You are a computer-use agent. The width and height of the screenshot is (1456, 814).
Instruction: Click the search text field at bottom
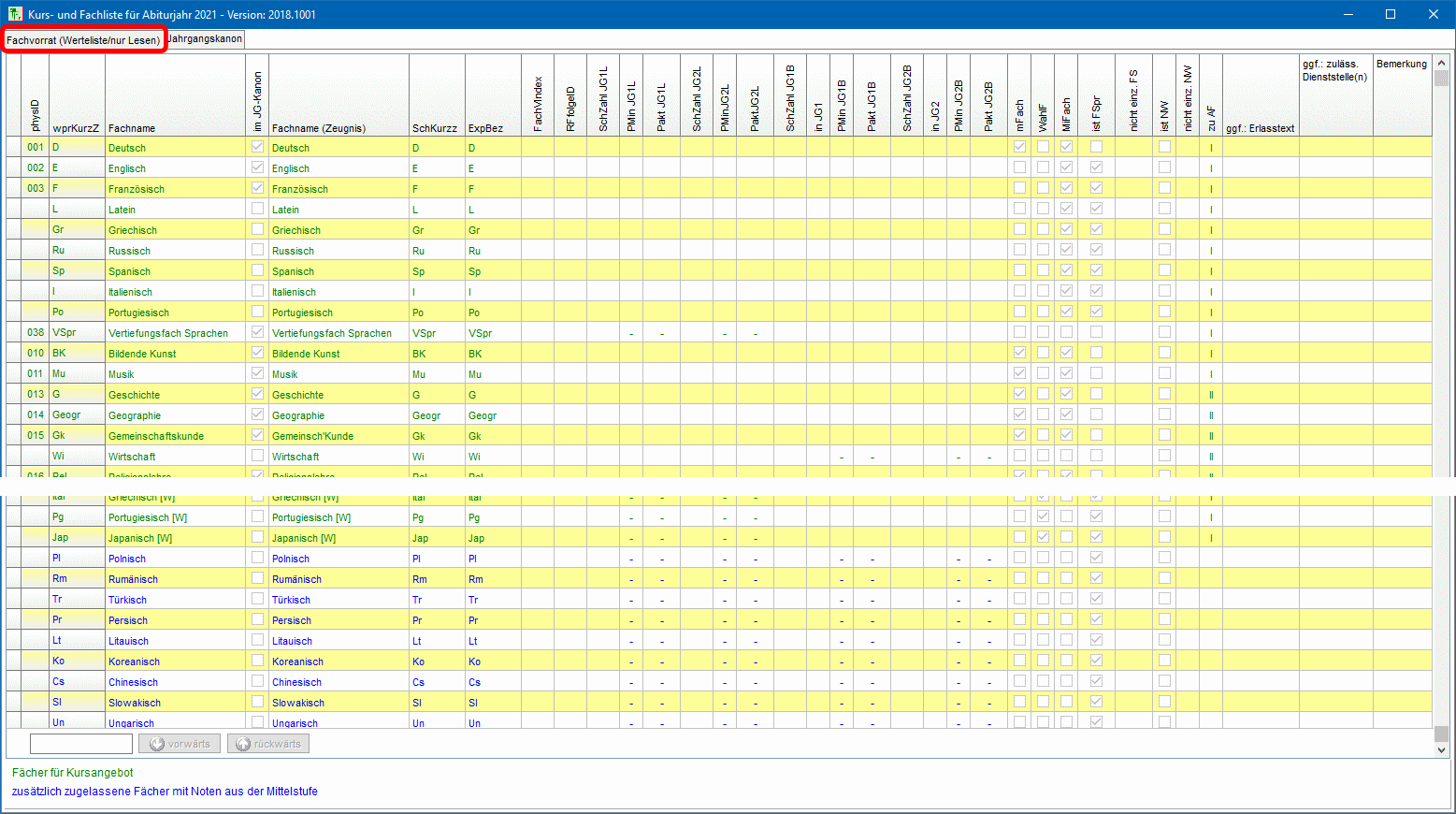tap(81, 744)
